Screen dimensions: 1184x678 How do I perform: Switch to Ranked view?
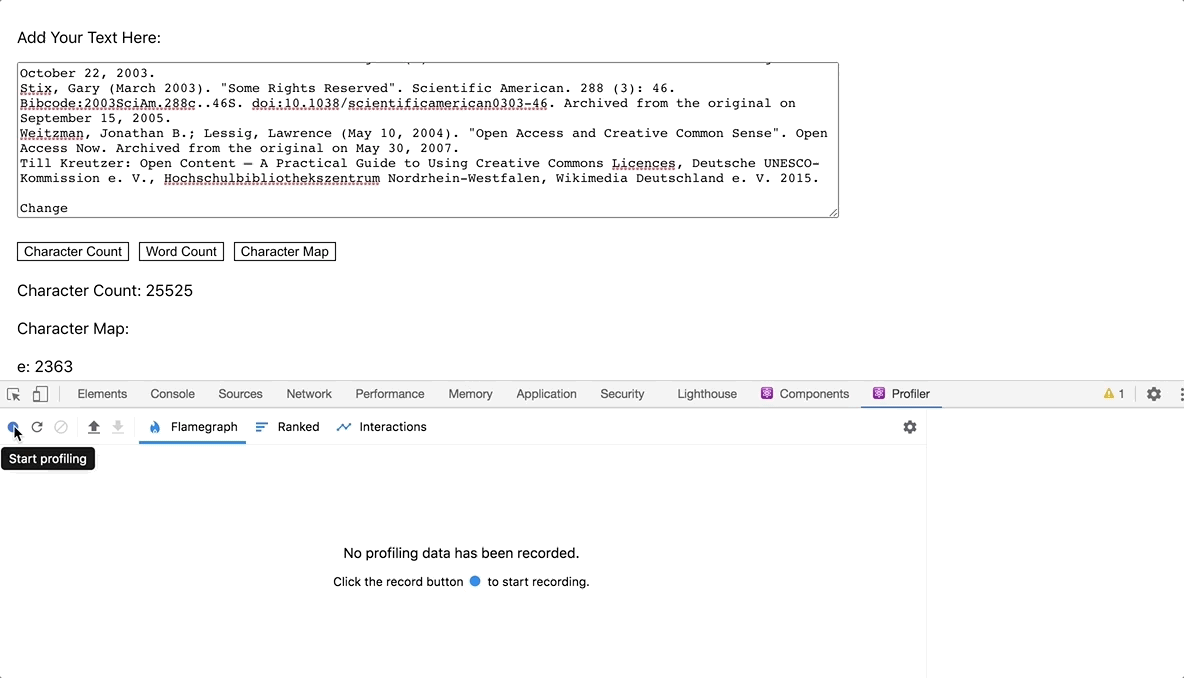[x=288, y=427]
